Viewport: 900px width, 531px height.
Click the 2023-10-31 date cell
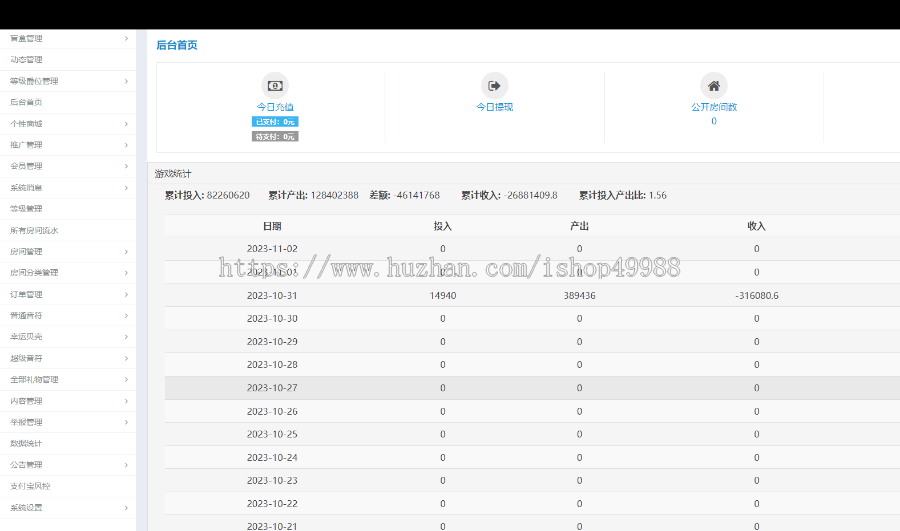272,296
